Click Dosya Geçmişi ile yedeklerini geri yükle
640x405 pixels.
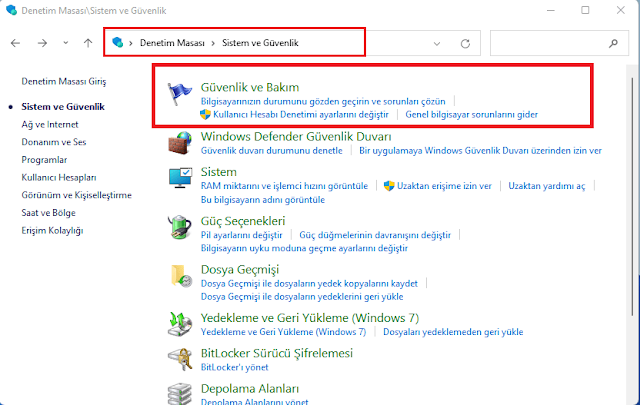(302, 296)
